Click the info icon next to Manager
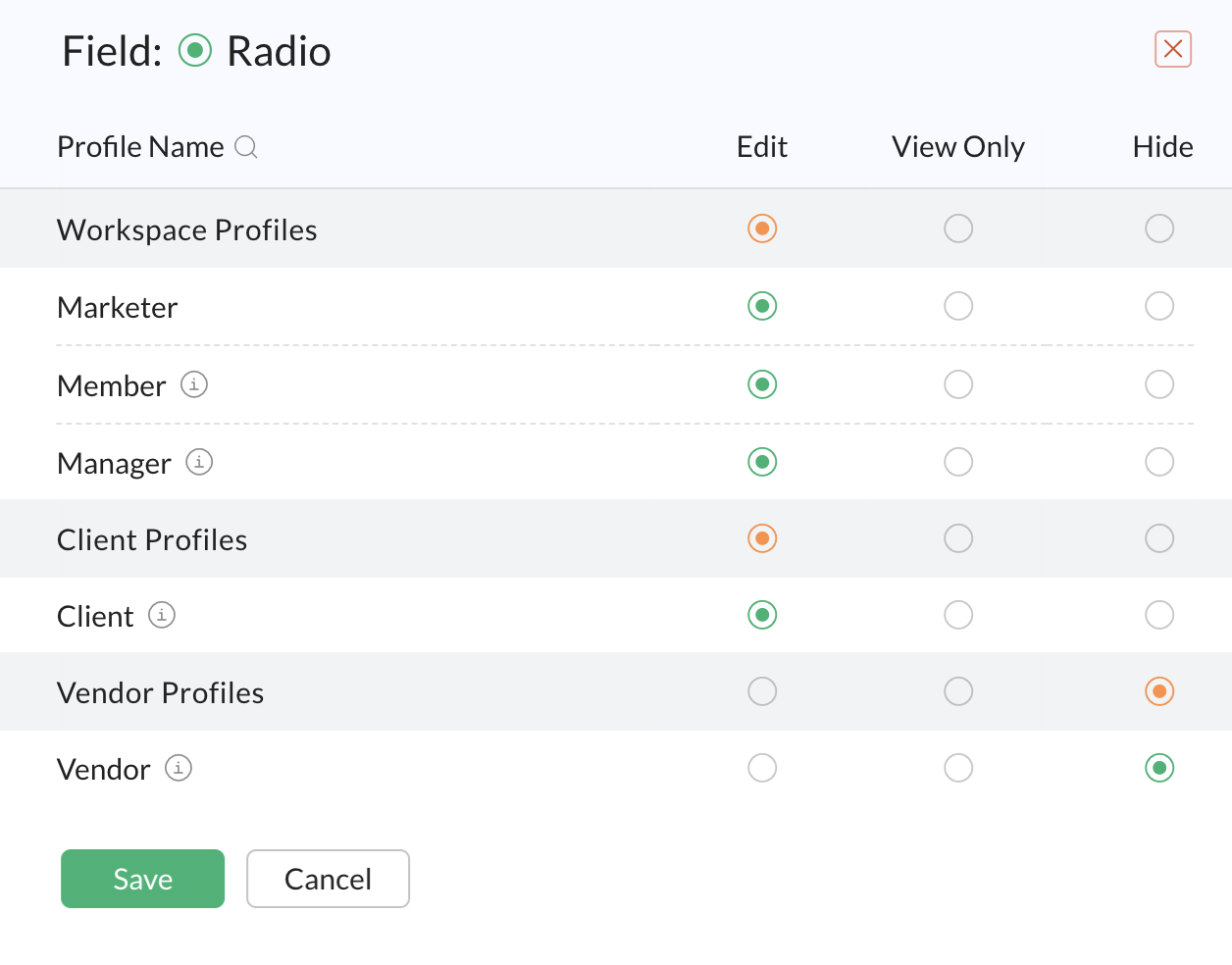 point(199,461)
